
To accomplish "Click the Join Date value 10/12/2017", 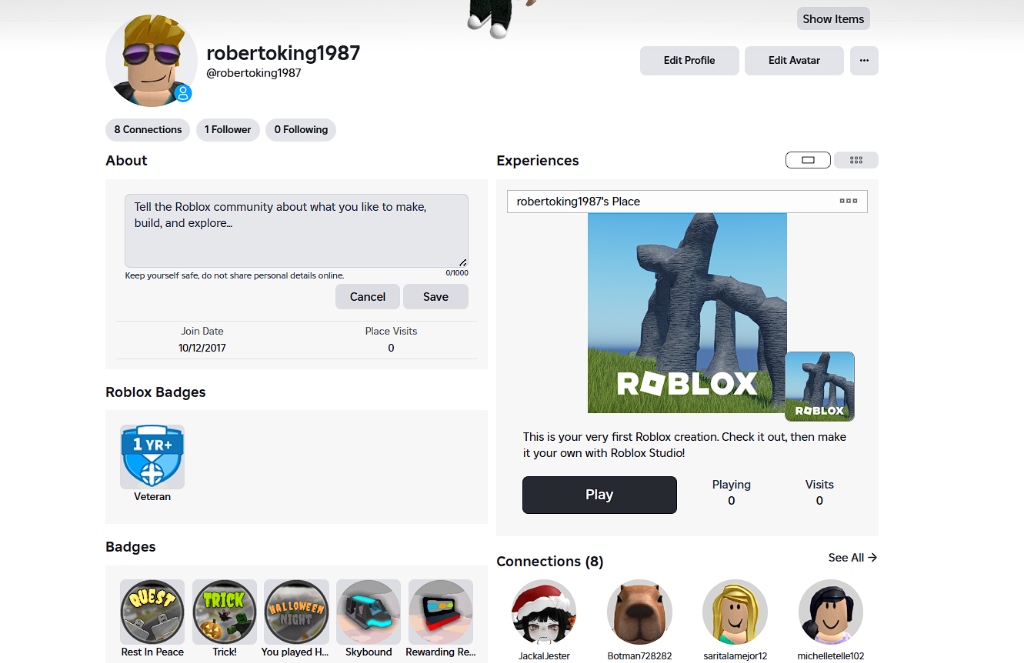I will [x=202, y=348].
